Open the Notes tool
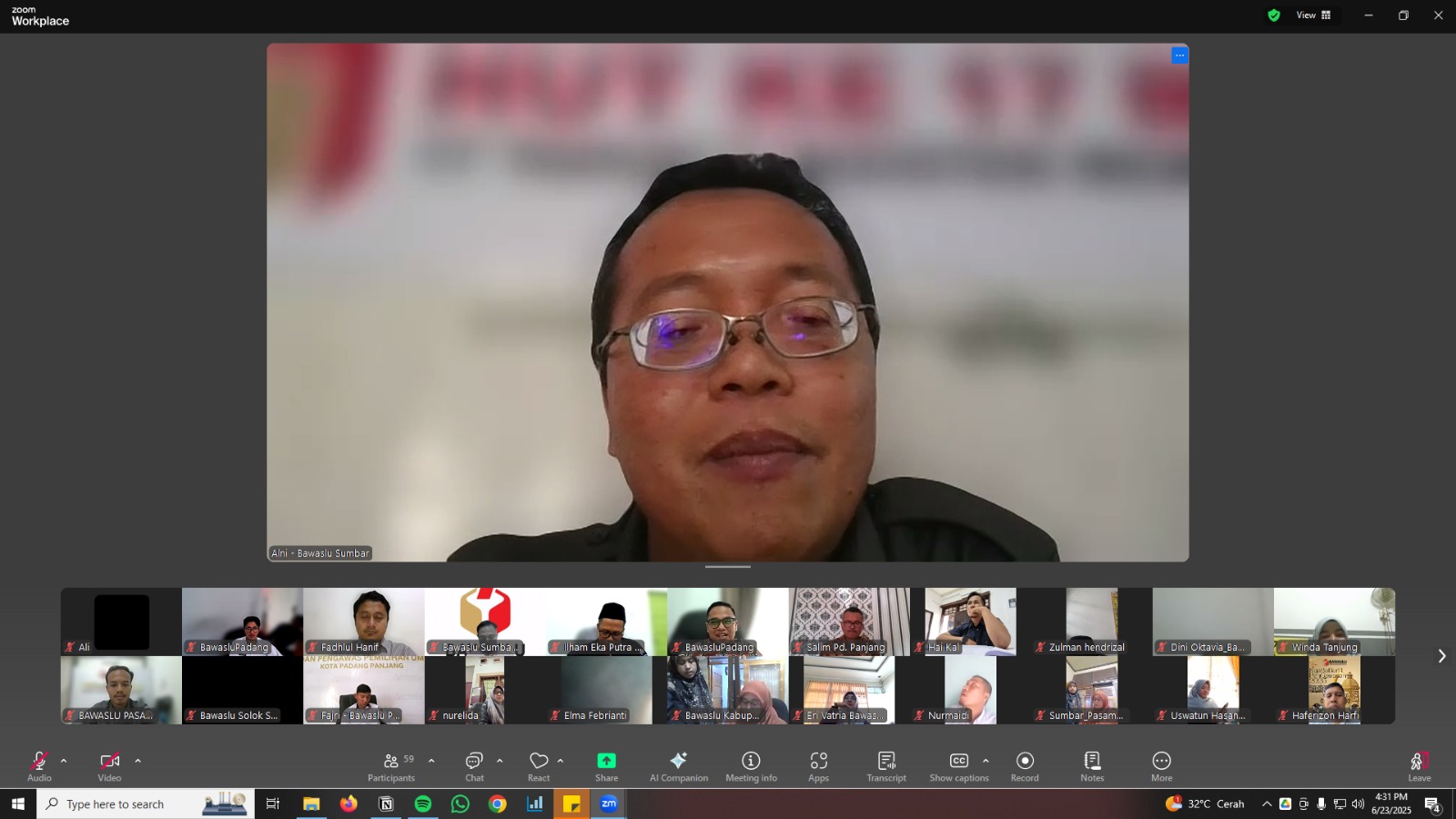Screen dimensions: 1456x819 point(1092,765)
